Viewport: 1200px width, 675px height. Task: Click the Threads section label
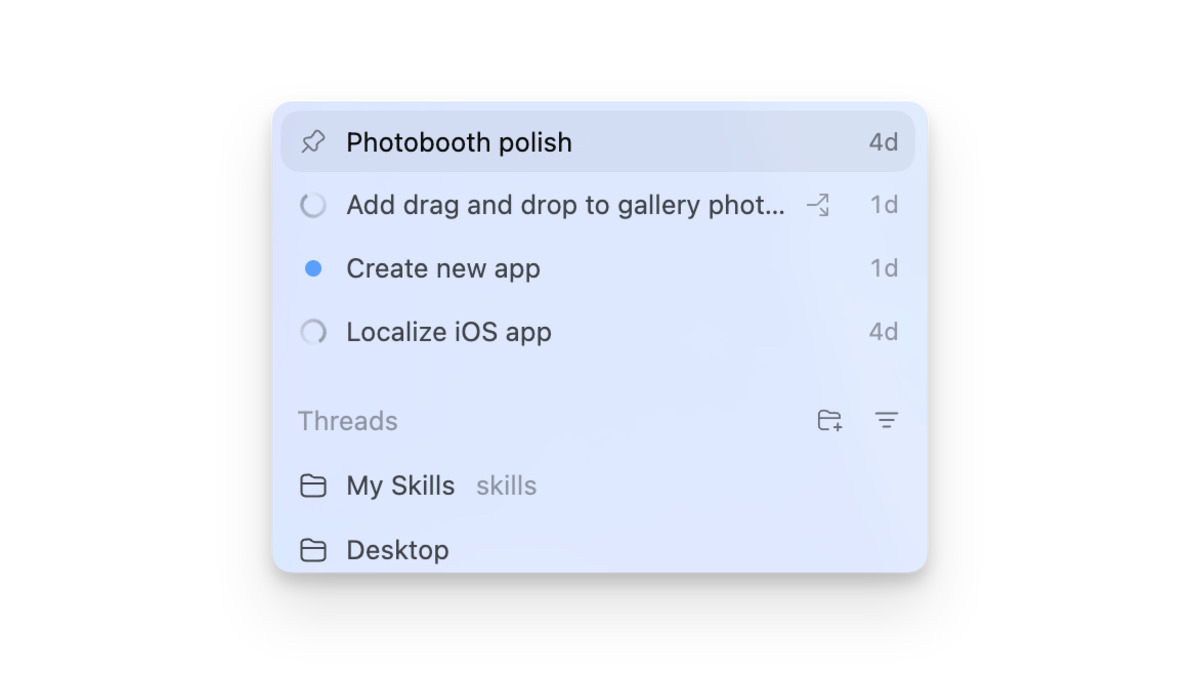coord(347,421)
